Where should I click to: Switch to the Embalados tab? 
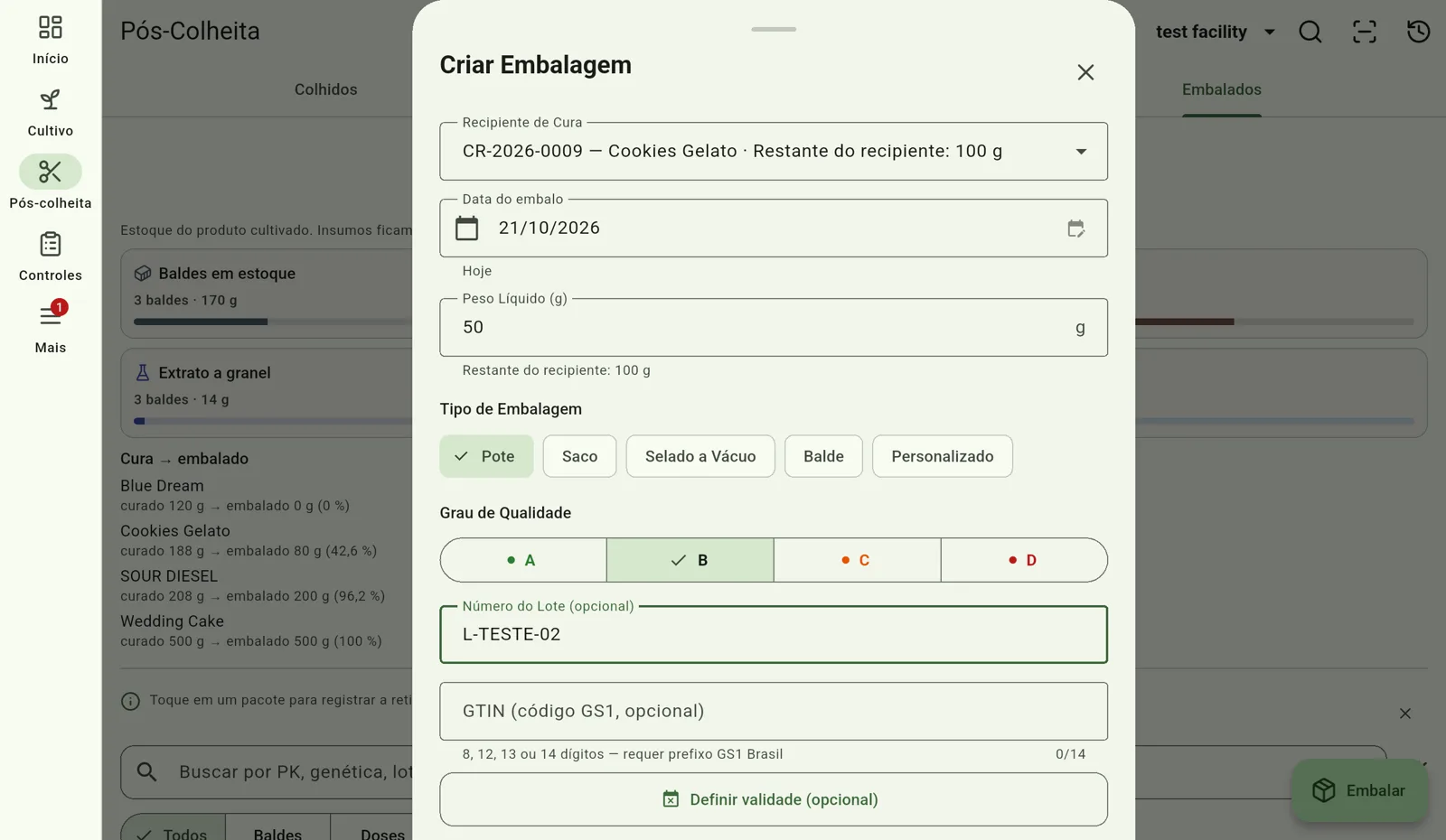coord(1222,89)
